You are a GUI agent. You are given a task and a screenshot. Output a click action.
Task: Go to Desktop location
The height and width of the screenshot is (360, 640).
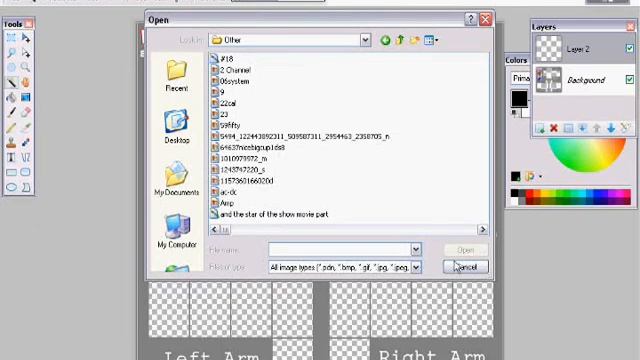pos(177,126)
